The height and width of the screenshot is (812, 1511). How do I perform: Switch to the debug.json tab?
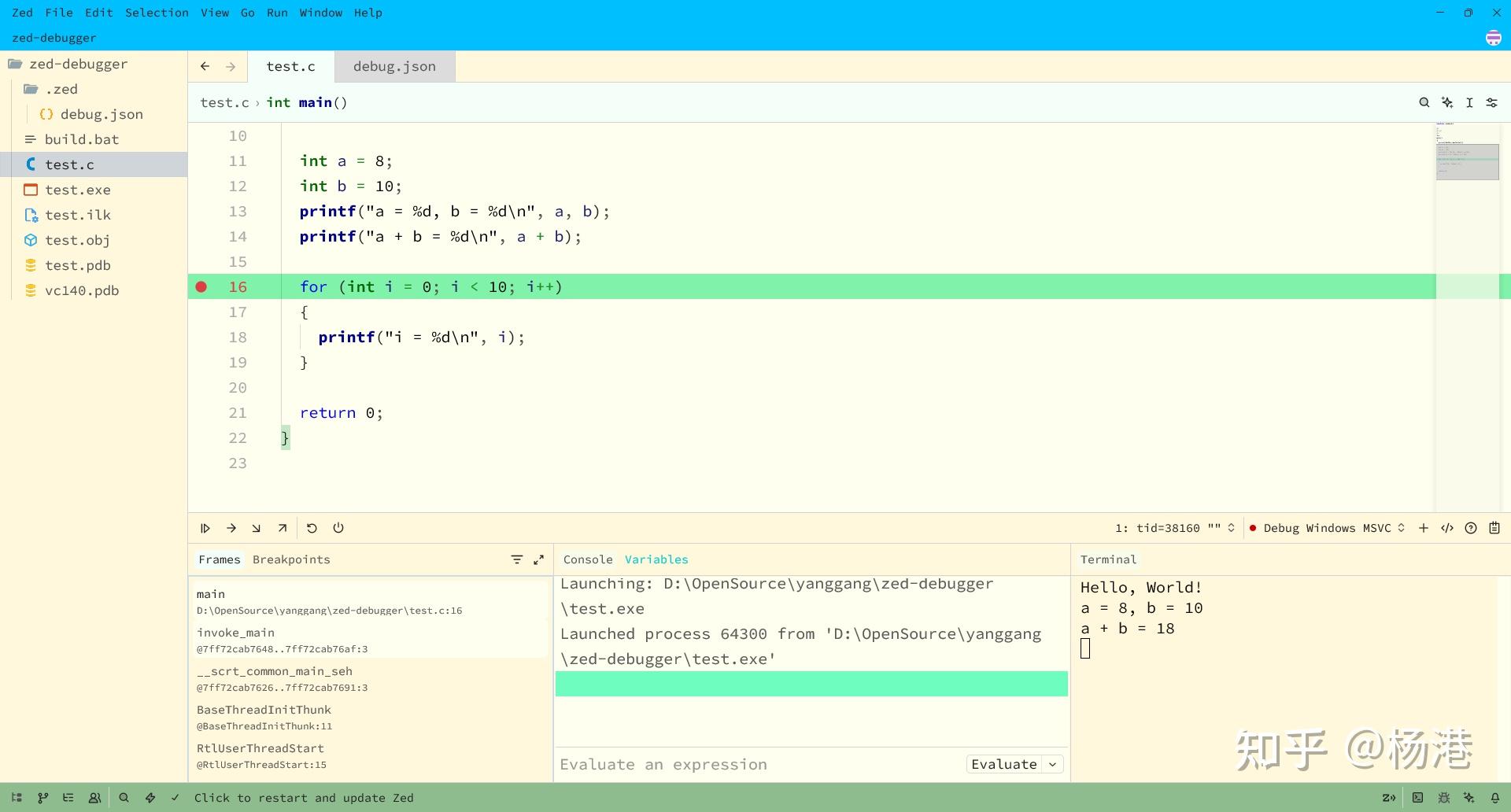point(393,66)
